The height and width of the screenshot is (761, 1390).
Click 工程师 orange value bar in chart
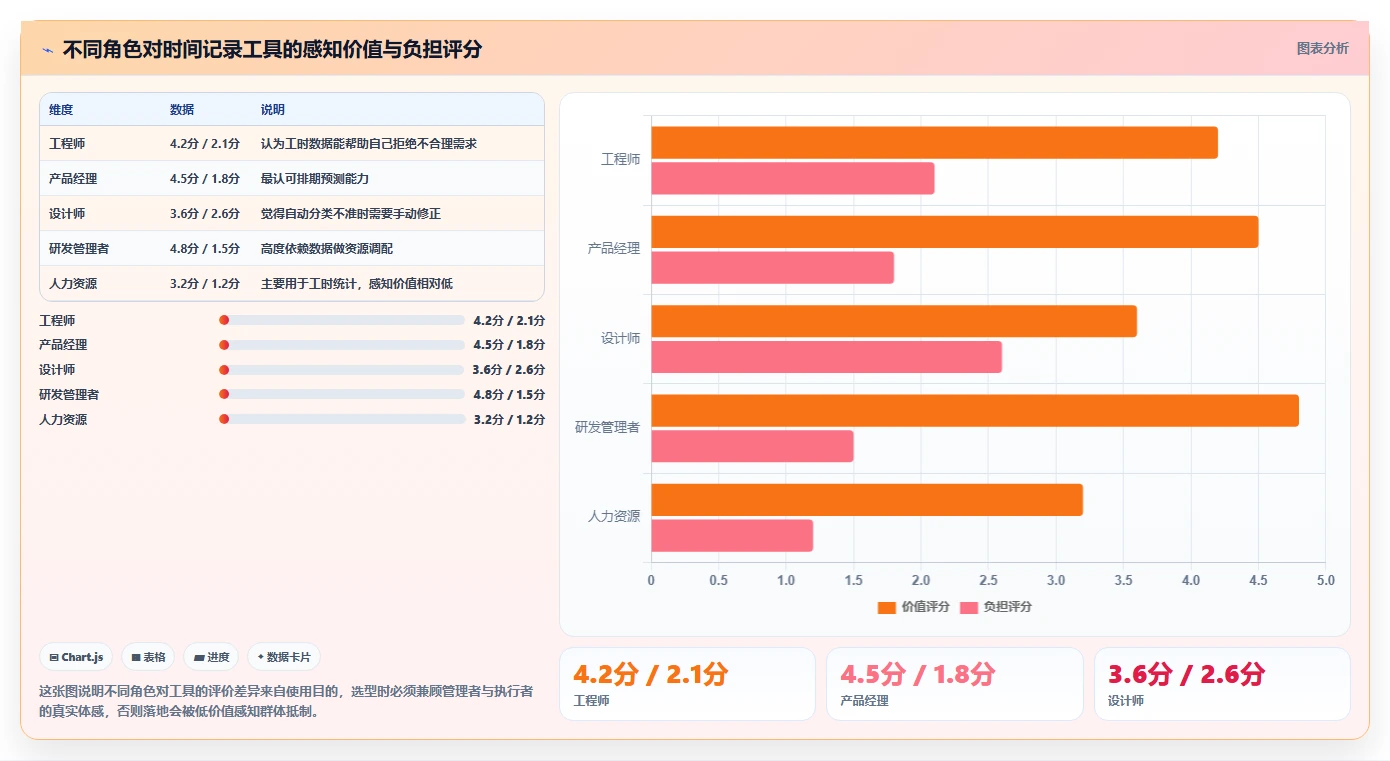click(x=934, y=143)
